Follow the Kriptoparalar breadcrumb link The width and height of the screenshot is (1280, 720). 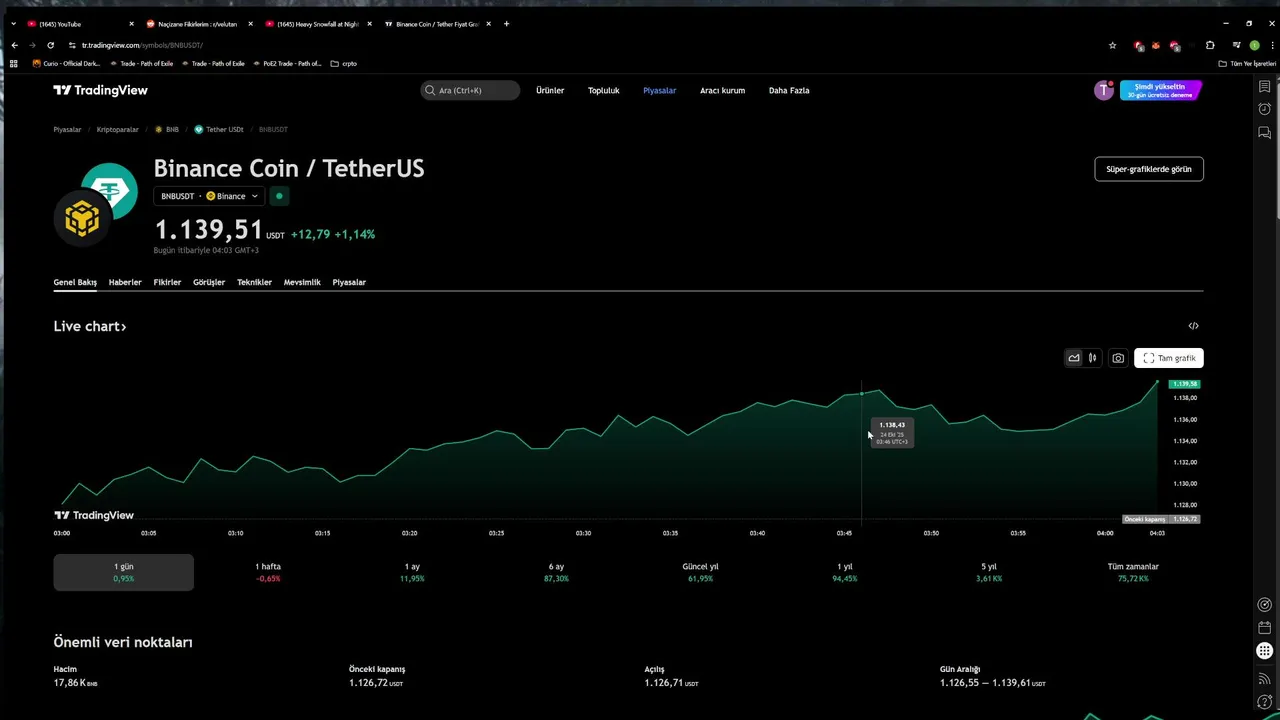[118, 129]
